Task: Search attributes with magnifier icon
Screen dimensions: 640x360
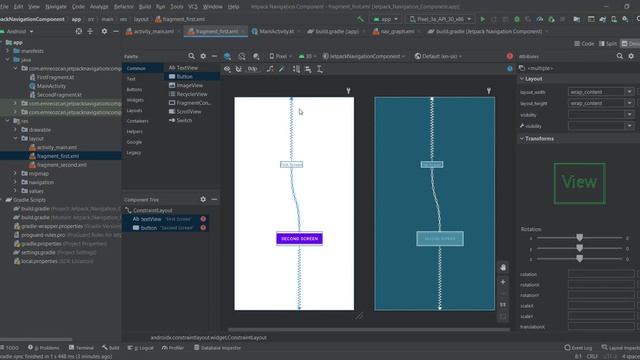Action: 620,56
